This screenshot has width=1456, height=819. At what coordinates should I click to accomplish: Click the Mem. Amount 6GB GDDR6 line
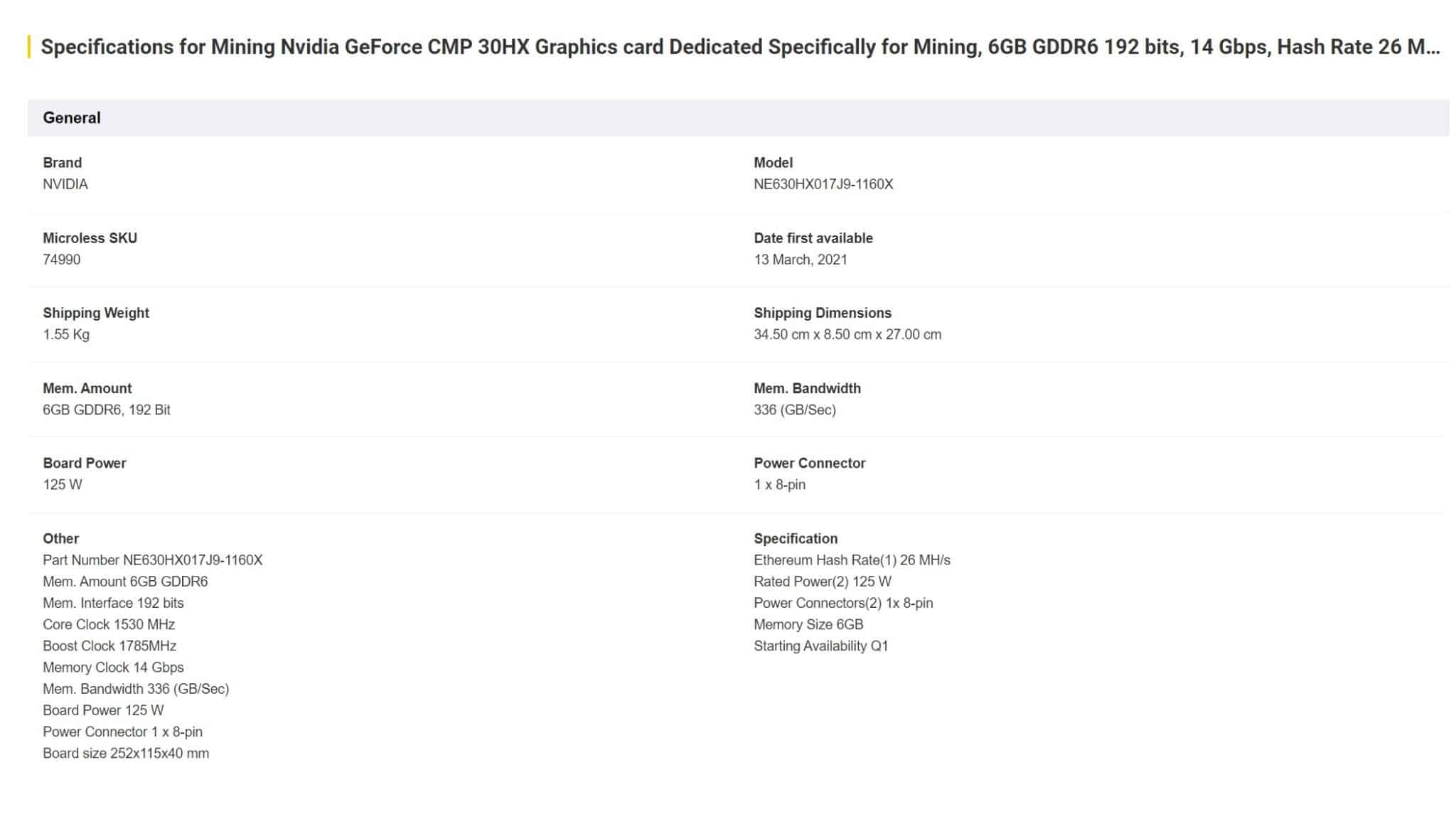[125, 581]
